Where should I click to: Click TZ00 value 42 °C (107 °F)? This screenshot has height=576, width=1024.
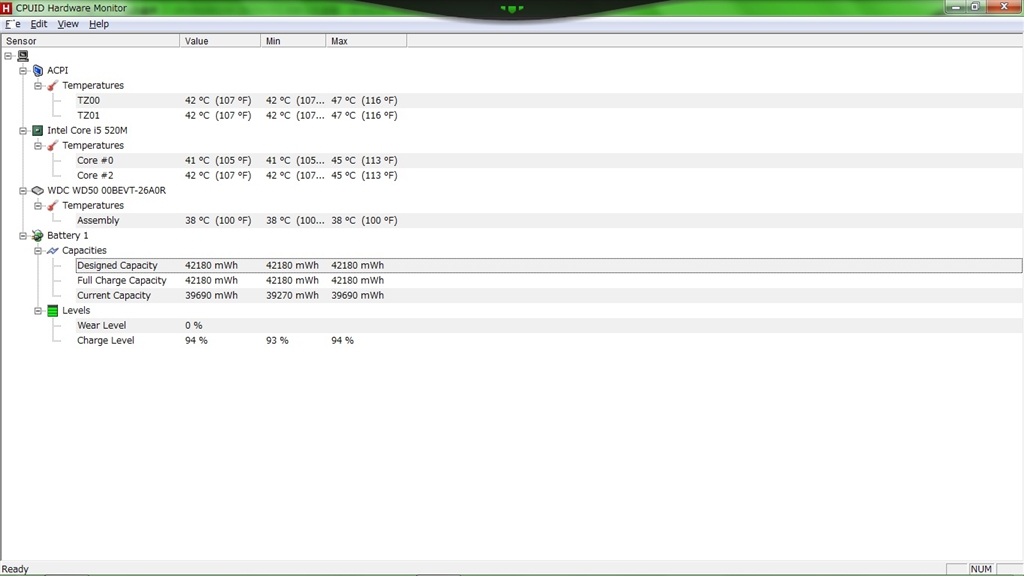coord(218,101)
